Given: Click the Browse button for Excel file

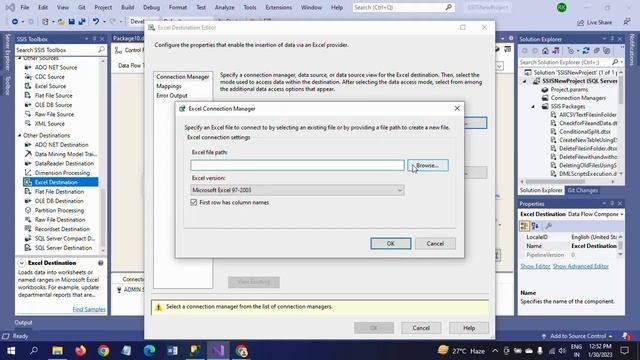Looking at the screenshot, I should (x=428, y=165).
